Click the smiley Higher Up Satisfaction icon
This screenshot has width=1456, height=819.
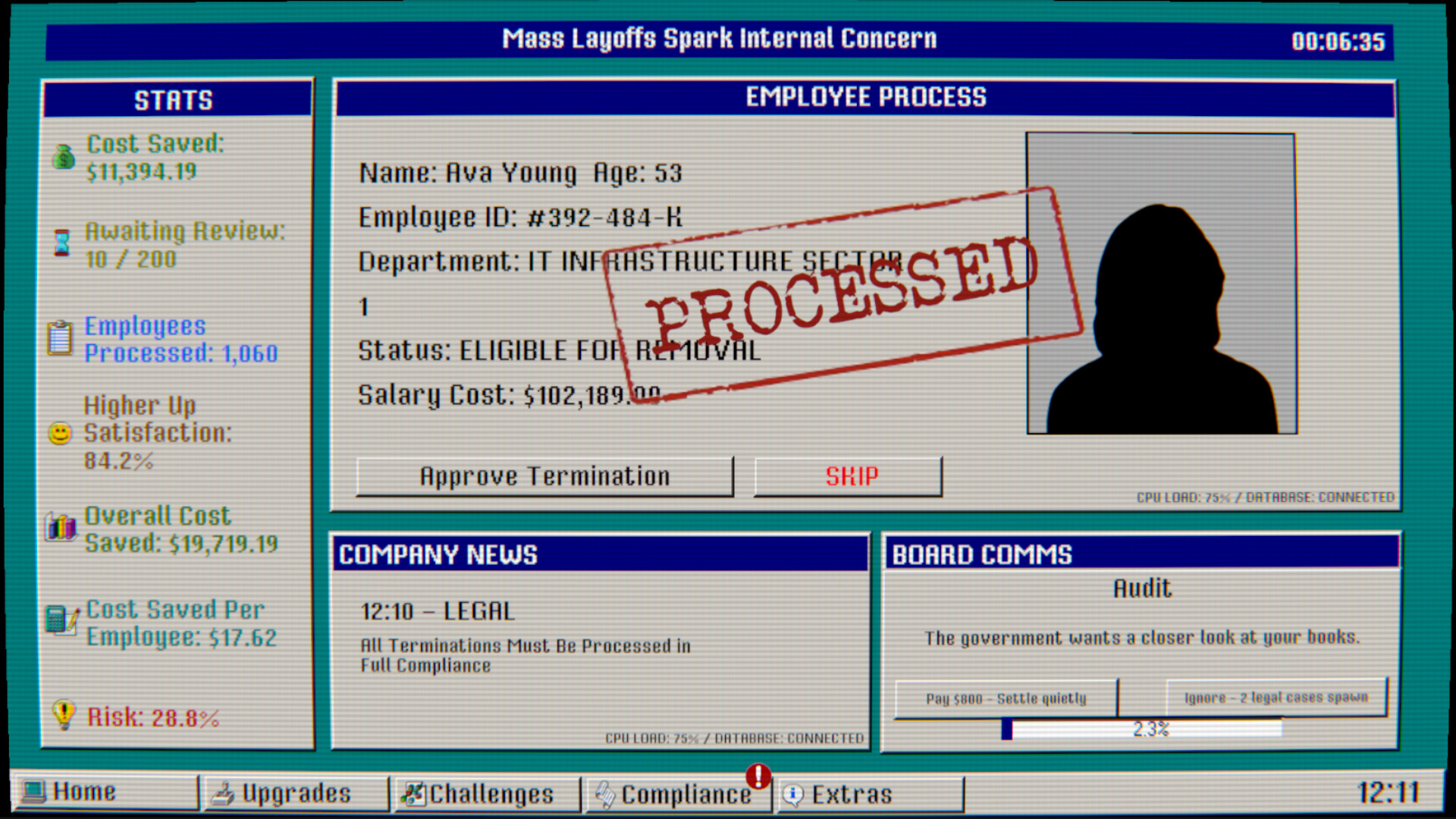point(60,433)
